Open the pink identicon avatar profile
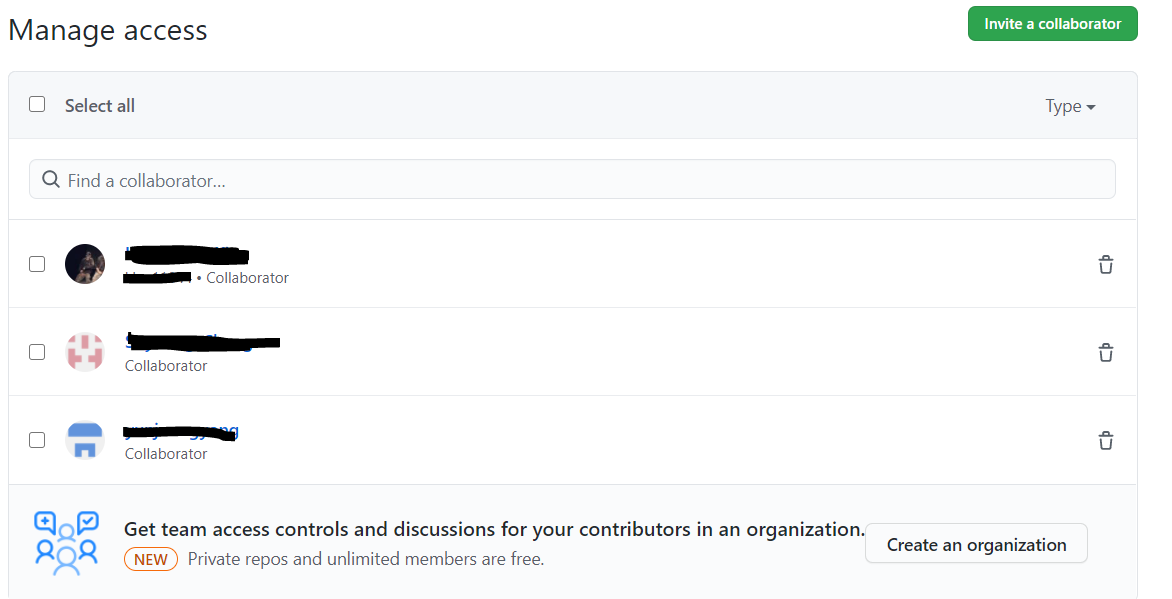This screenshot has height=599, width=1172. pyautogui.click(x=85, y=352)
